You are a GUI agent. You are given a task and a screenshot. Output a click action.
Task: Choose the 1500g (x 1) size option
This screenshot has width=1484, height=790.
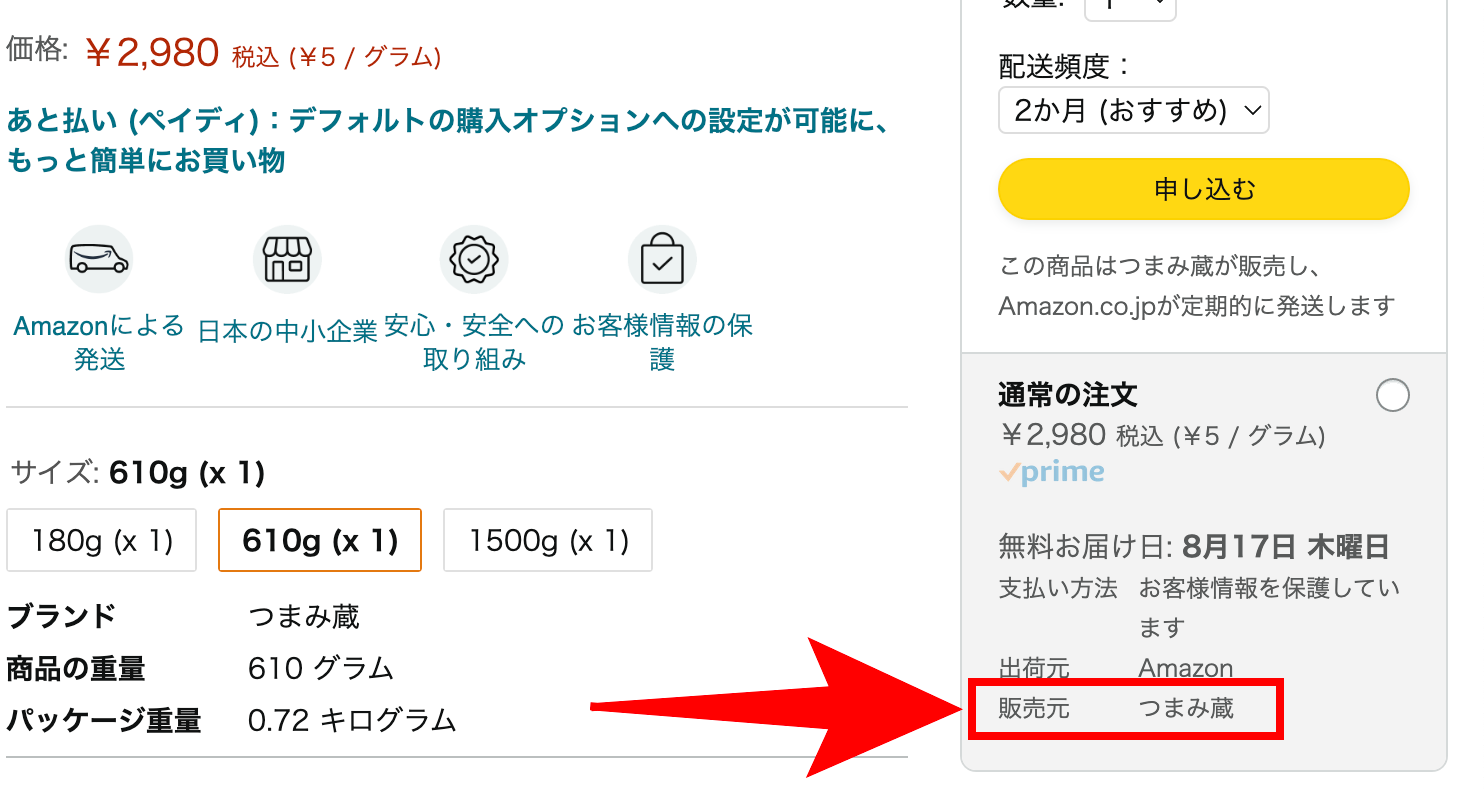point(548,541)
